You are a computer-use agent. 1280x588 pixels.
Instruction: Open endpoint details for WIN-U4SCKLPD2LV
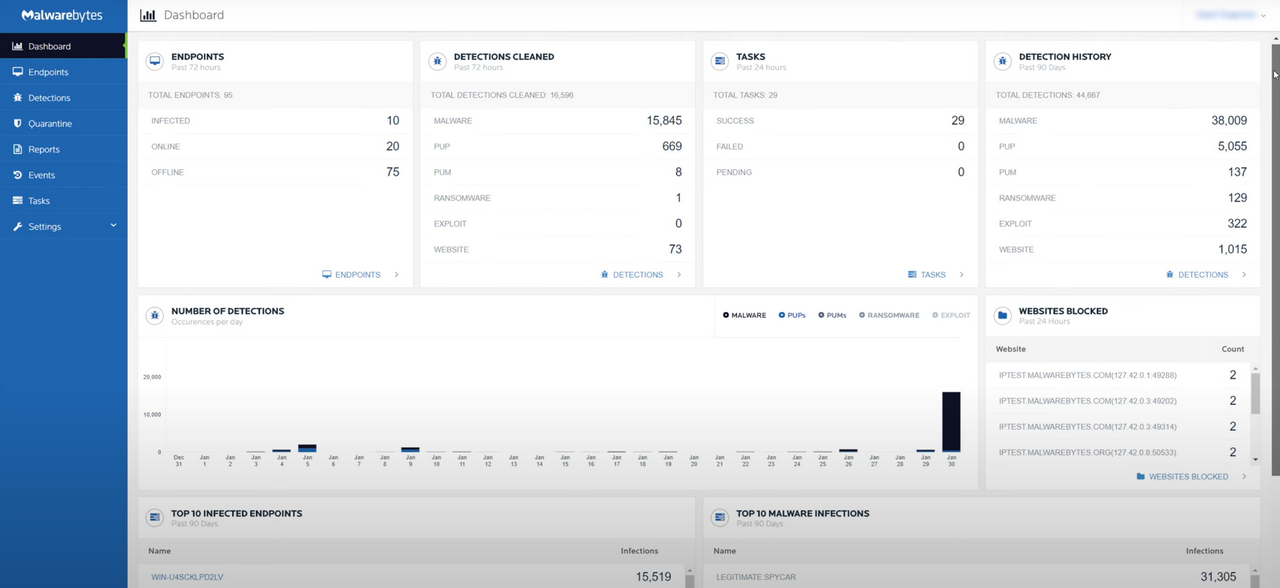pyautogui.click(x=186, y=576)
